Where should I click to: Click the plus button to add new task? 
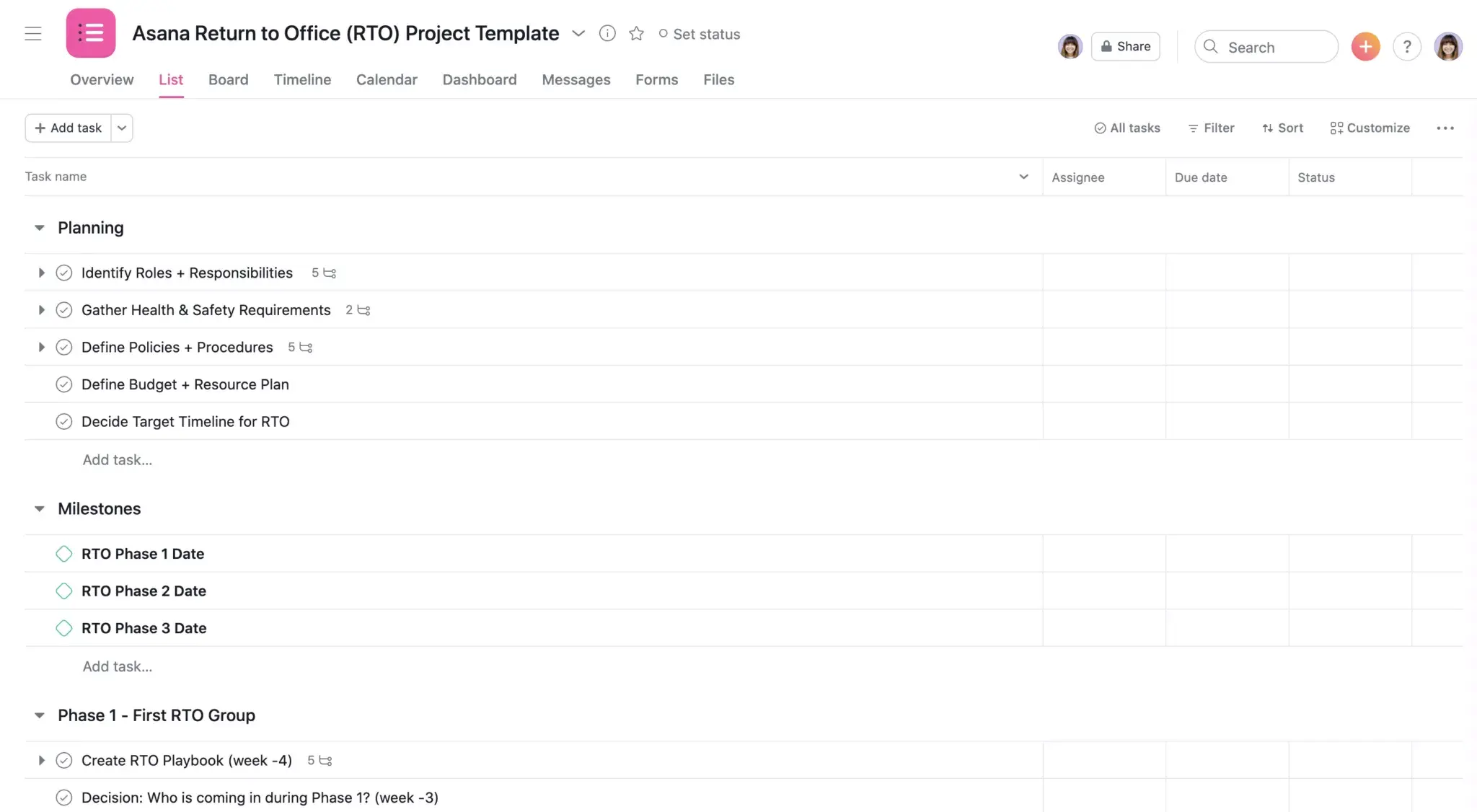tap(1366, 46)
